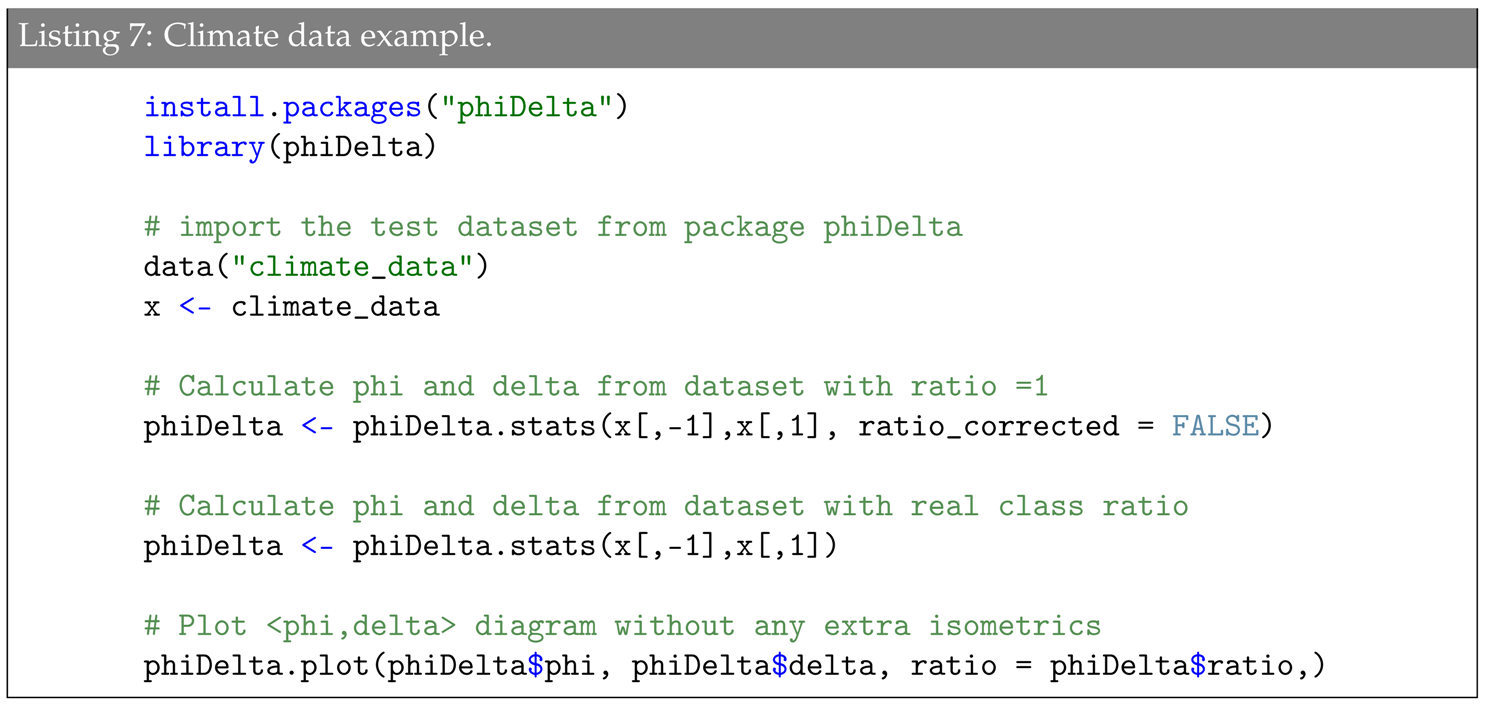Click the comment mentioning ratio =1

(x=596, y=386)
